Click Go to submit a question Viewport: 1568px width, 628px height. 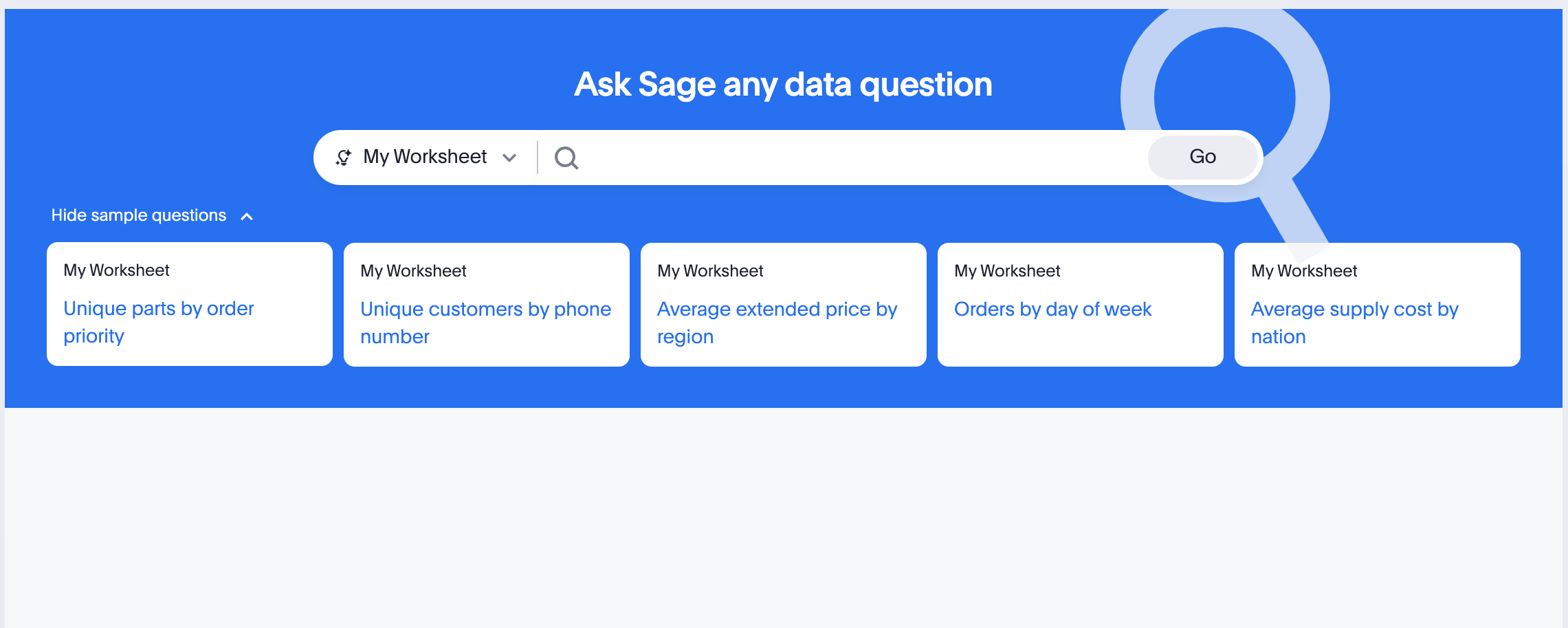1202,157
